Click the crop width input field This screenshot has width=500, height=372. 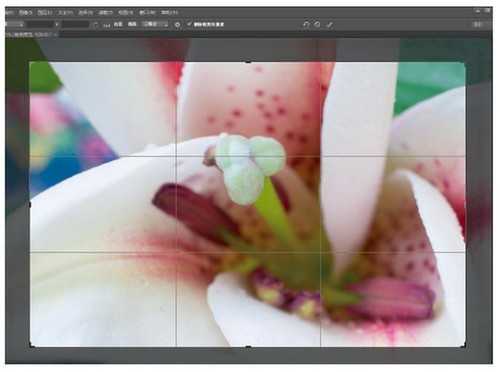coord(40,24)
